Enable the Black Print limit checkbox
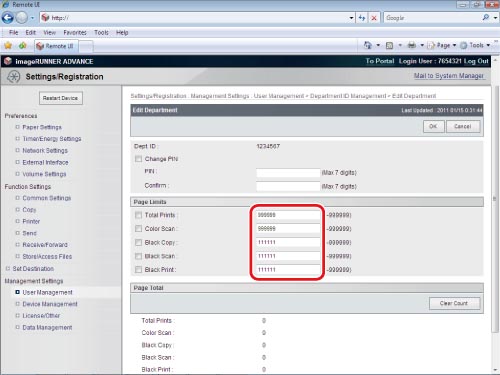This screenshot has height=375, width=500. coord(138,270)
